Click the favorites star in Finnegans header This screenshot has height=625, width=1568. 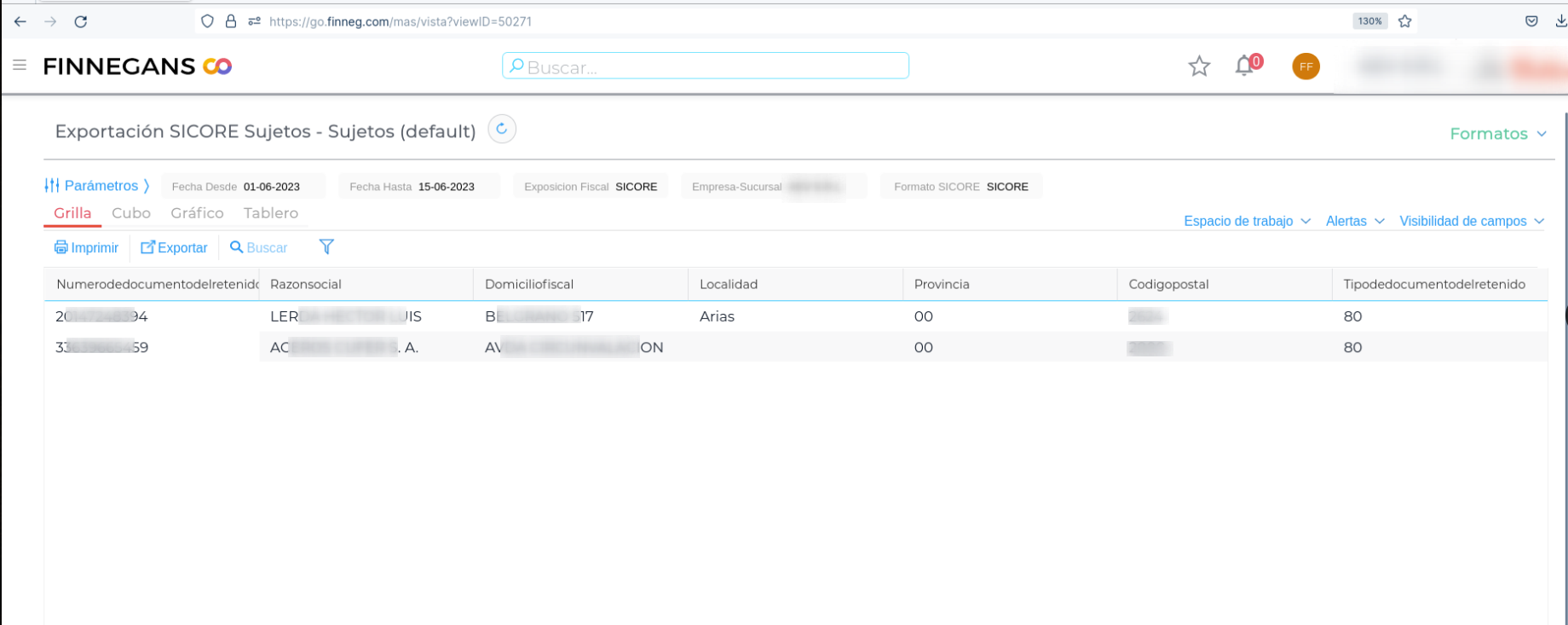coord(1199,67)
